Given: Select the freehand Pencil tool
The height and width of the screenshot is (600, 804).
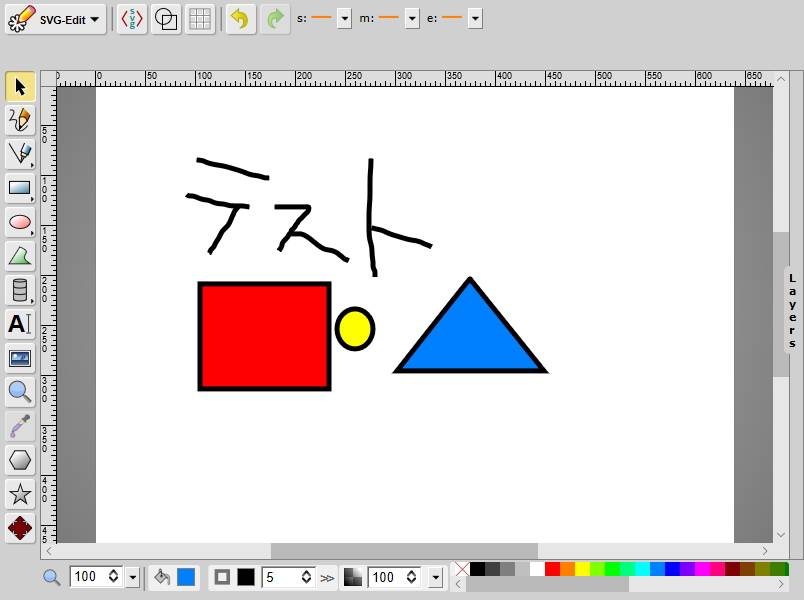Looking at the screenshot, I should tap(20, 121).
